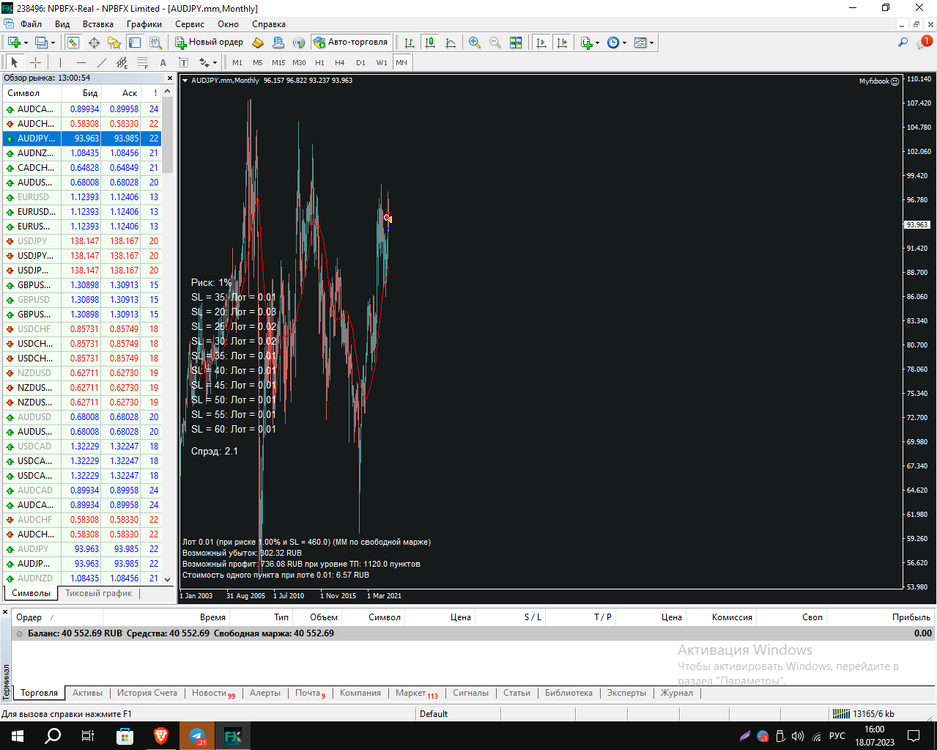Open the Графики menu
937x750 pixels.
point(144,25)
